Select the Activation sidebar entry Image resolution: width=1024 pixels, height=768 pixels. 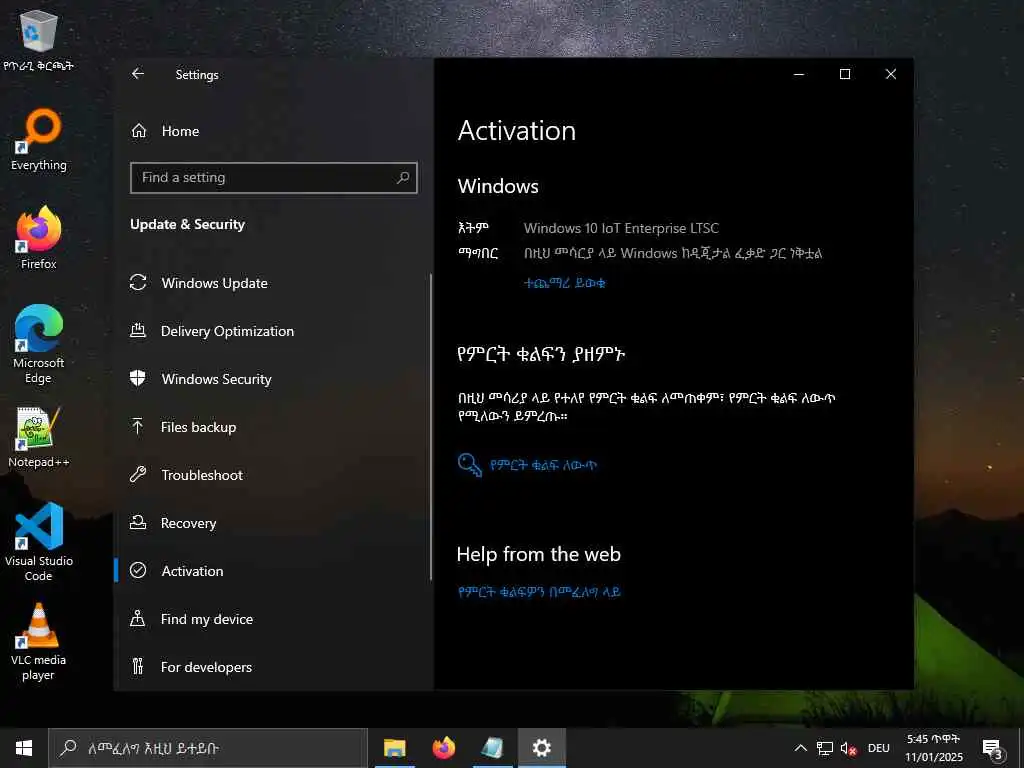[192, 571]
